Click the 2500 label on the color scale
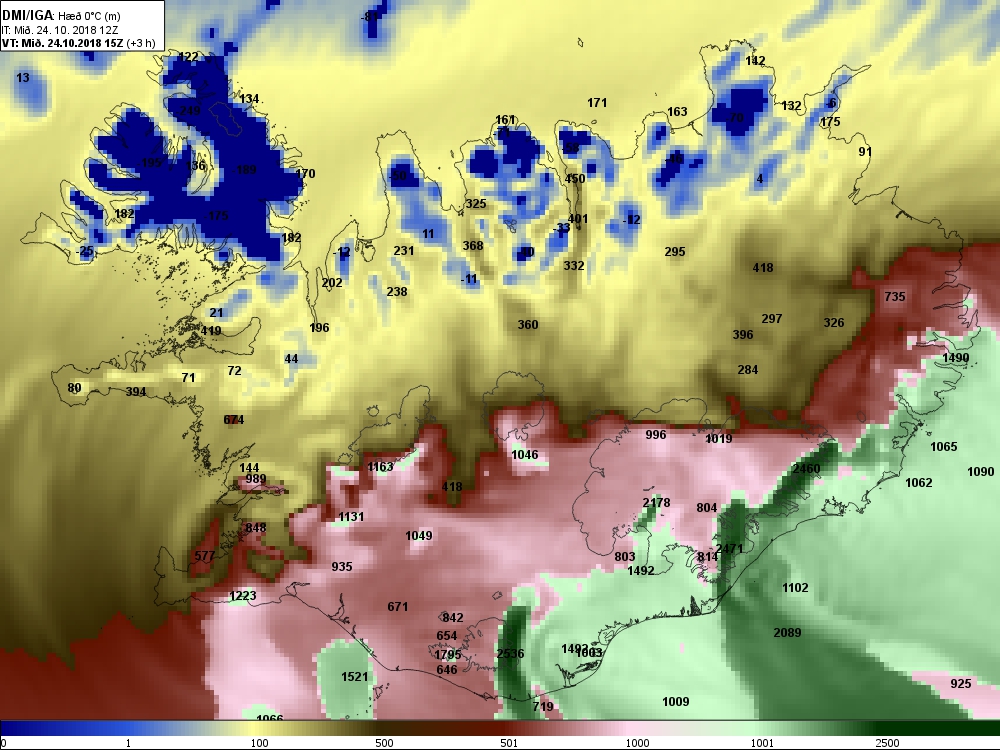This screenshot has width=1000, height=750. (x=887, y=743)
